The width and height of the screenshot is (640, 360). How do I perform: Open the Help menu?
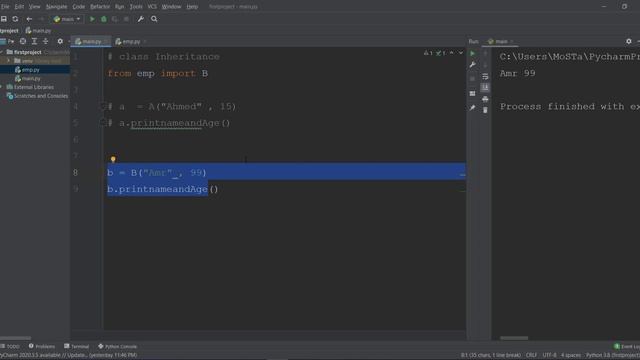(192, 7)
